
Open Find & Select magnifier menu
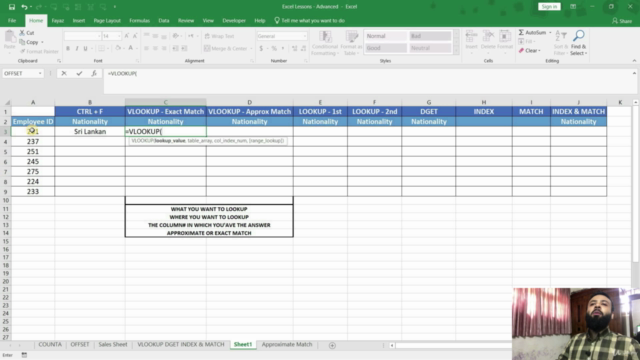(578, 43)
